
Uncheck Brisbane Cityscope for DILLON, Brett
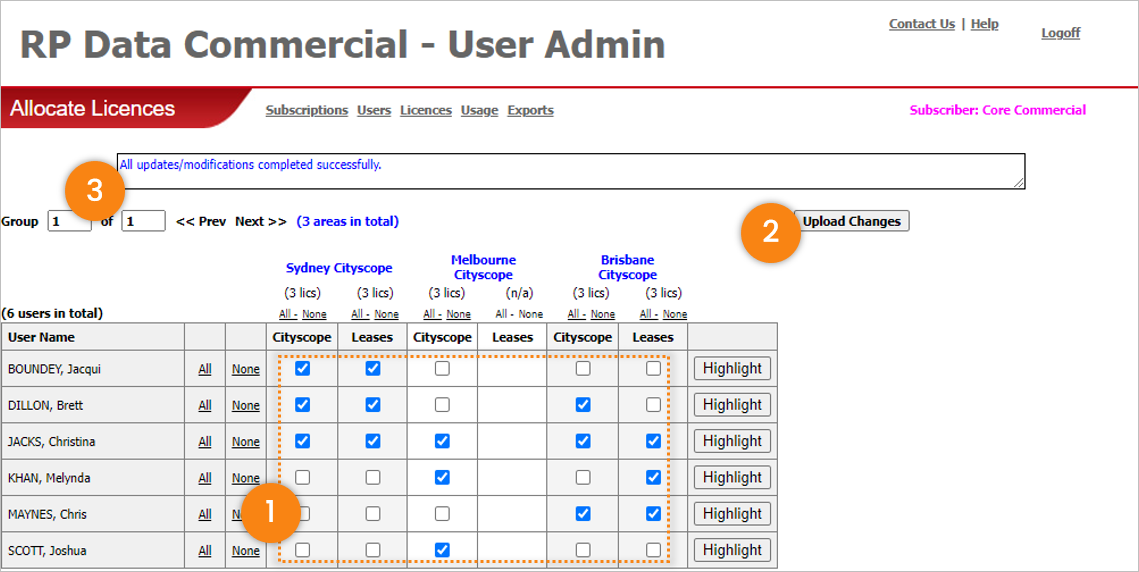(x=583, y=405)
